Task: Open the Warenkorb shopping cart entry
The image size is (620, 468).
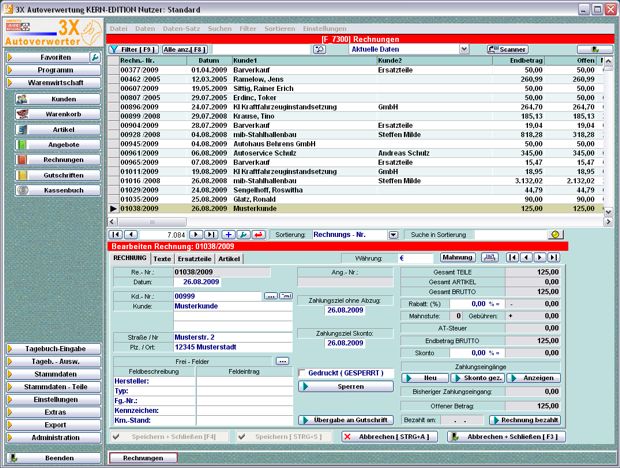Action: click(58, 114)
